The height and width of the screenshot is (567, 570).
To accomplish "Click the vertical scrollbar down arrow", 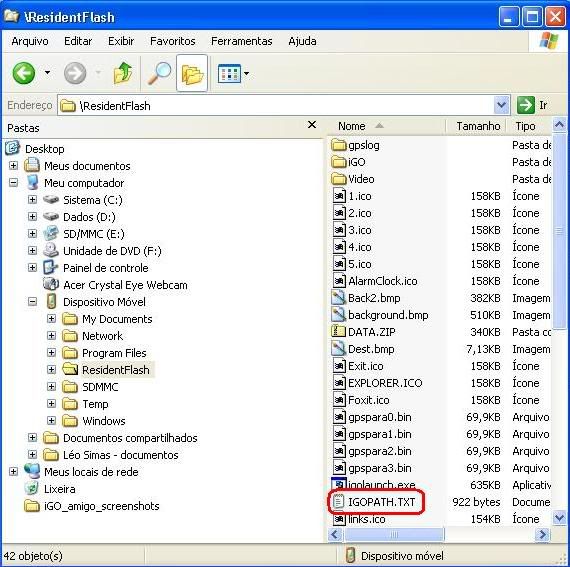I will tap(559, 518).
